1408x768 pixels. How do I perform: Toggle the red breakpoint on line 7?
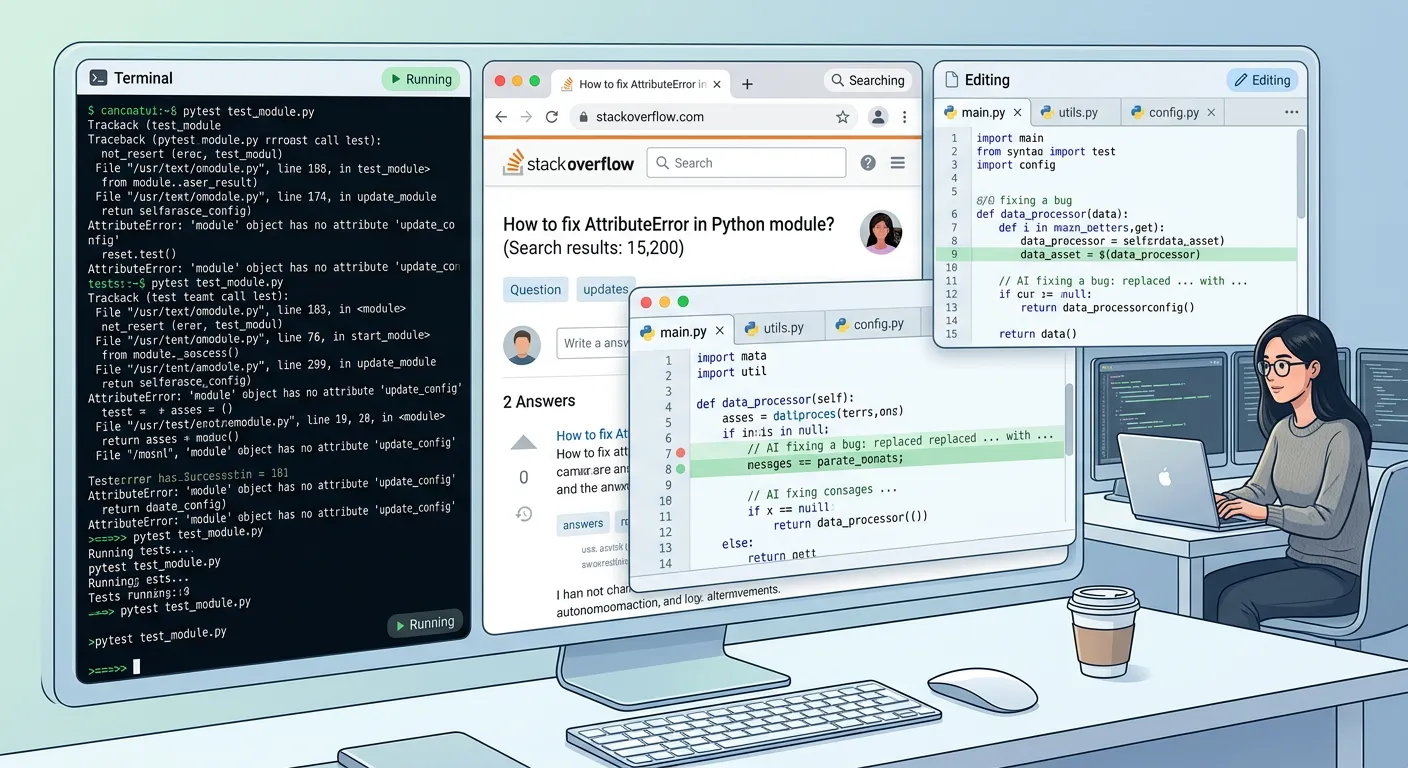click(681, 453)
